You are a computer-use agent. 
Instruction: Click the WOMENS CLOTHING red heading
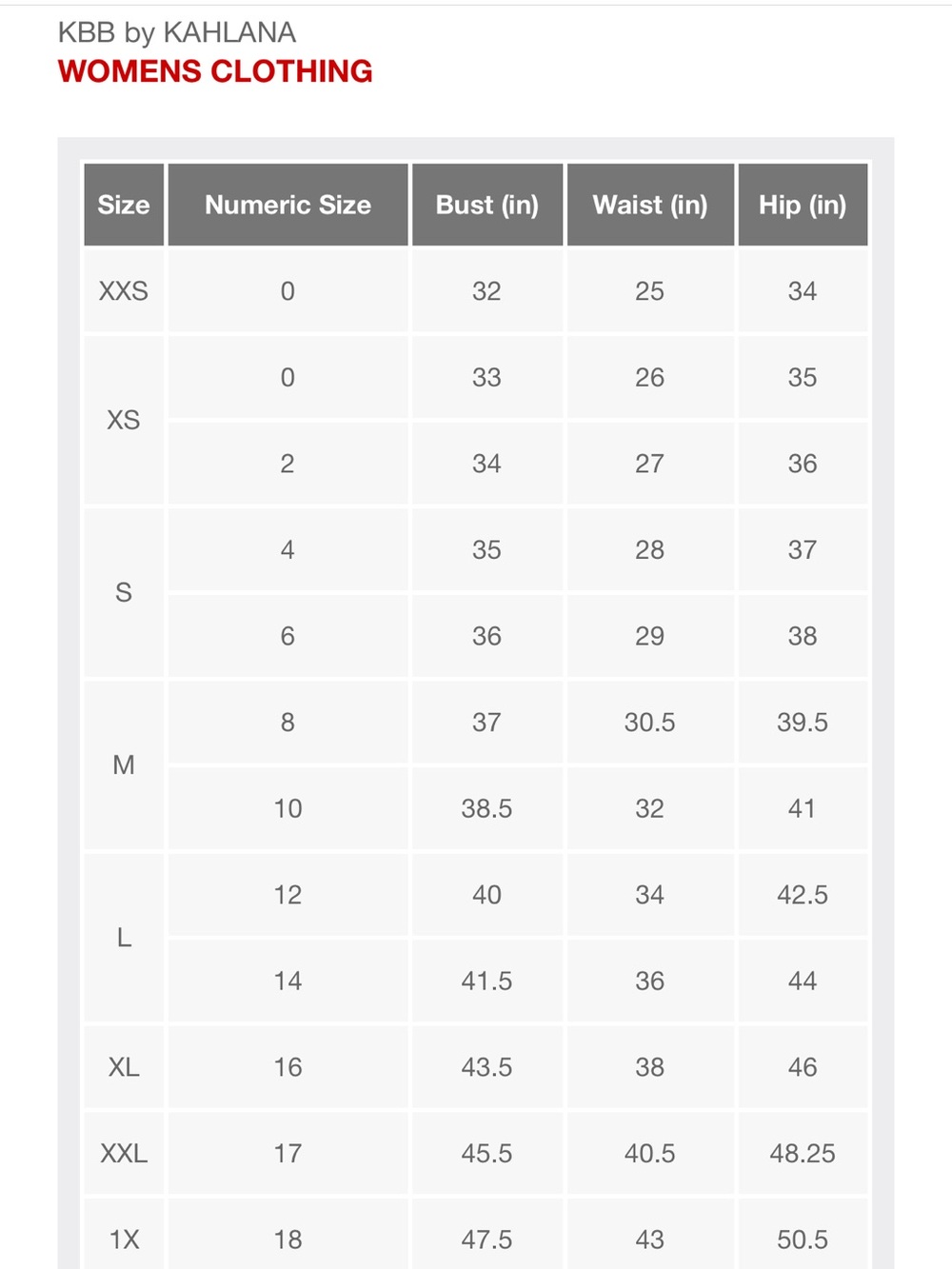[215, 71]
